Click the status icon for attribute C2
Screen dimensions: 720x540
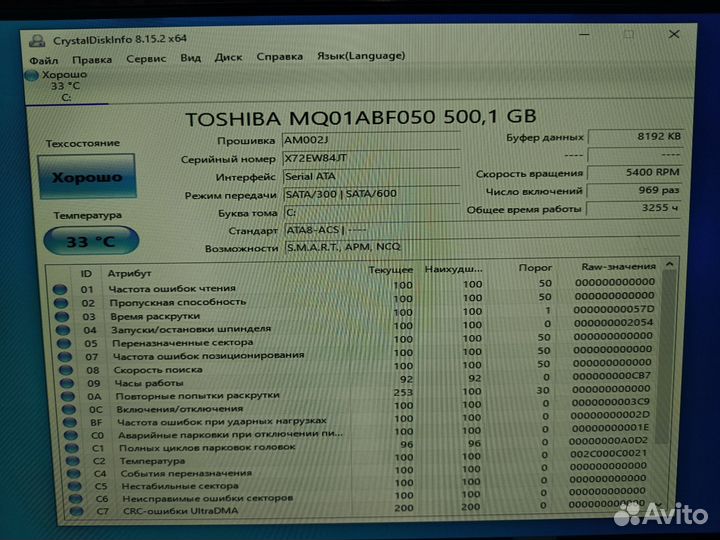pos(73,461)
